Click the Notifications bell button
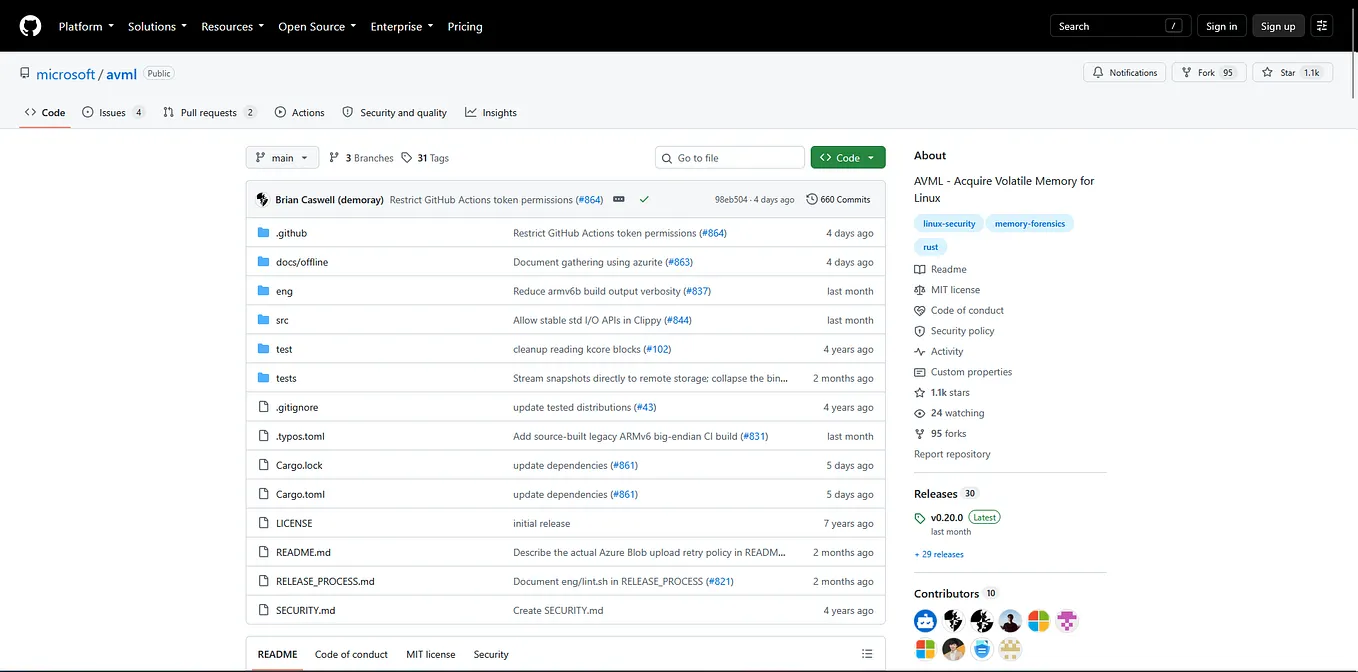Screen dimensions: 1358x672 click(x=1125, y=73)
